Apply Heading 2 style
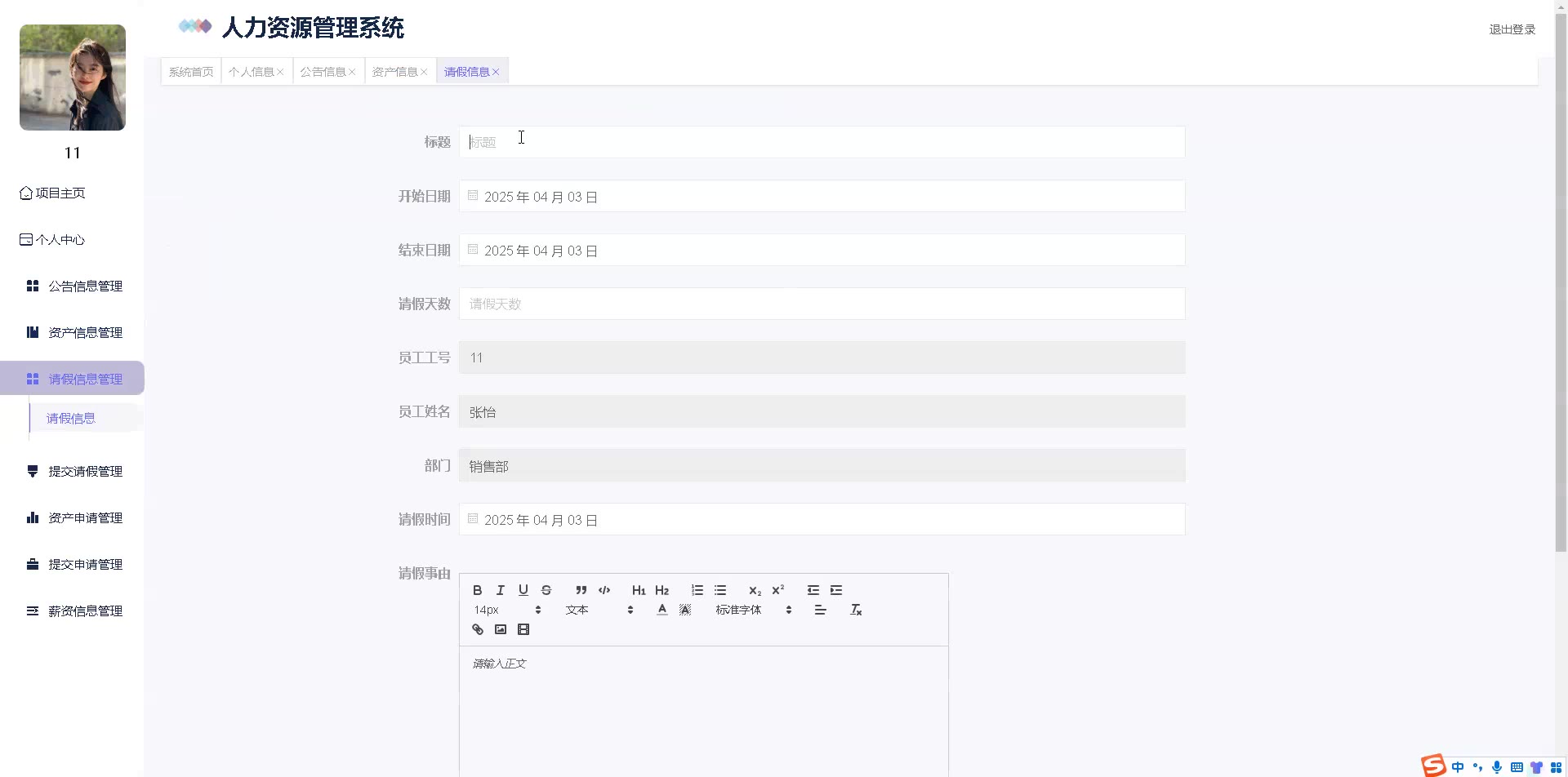 tap(661, 590)
